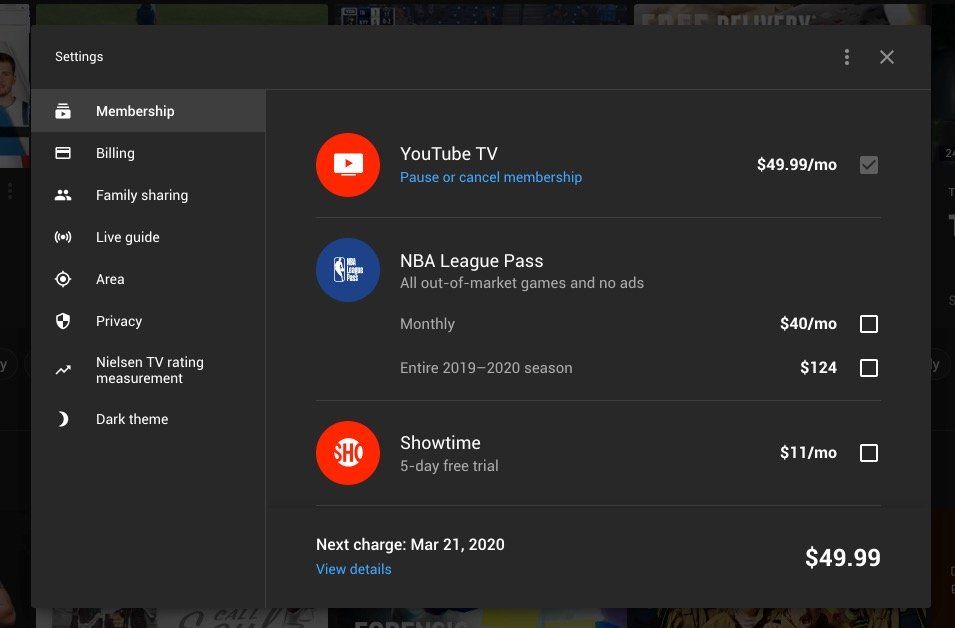The image size is (955, 628).
Task: Switch to the Billing section
Action: [115, 153]
